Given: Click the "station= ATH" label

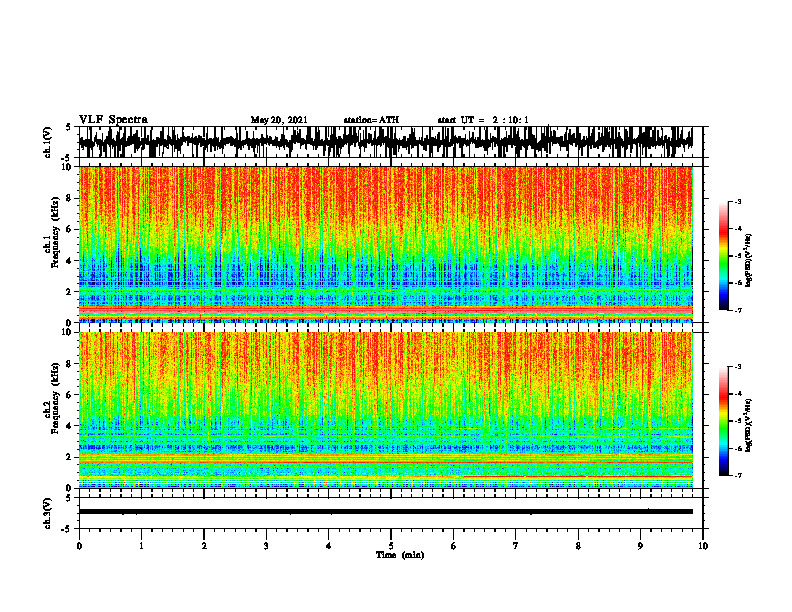Looking at the screenshot, I should tap(371, 120).
